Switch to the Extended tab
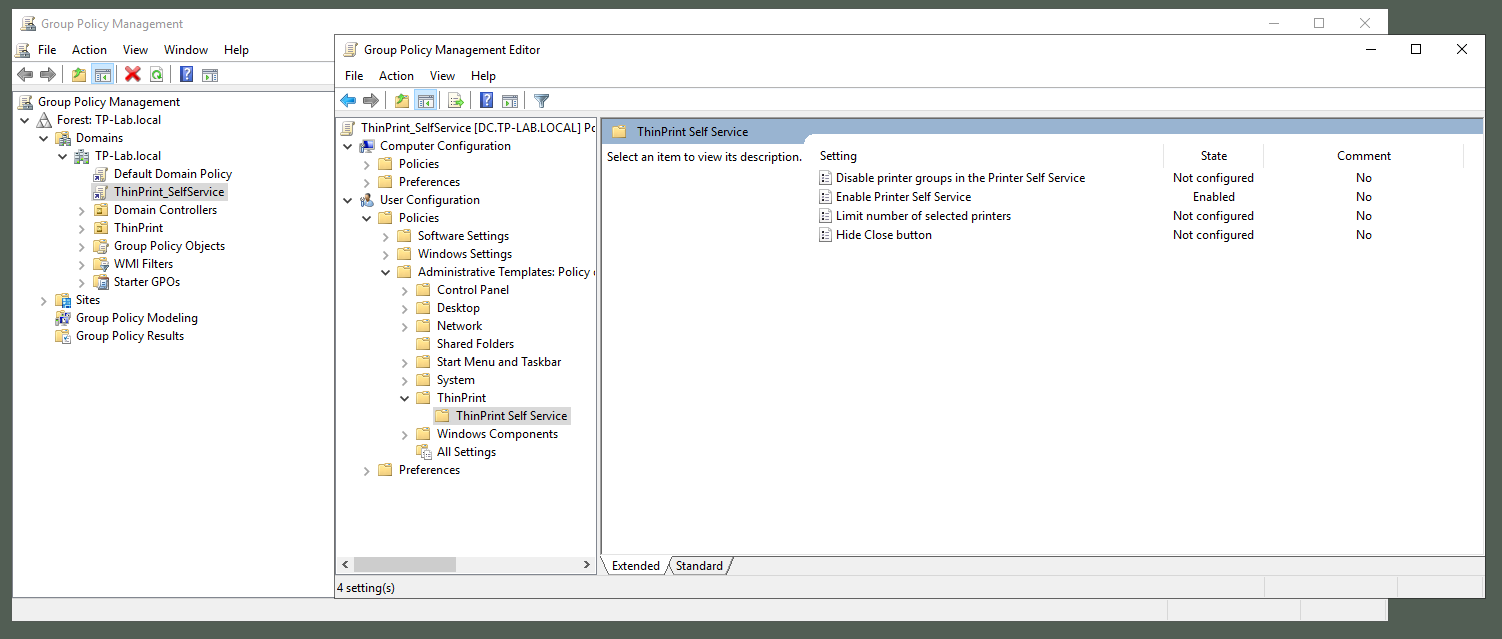The width and height of the screenshot is (1502, 639). click(x=636, y=566)
